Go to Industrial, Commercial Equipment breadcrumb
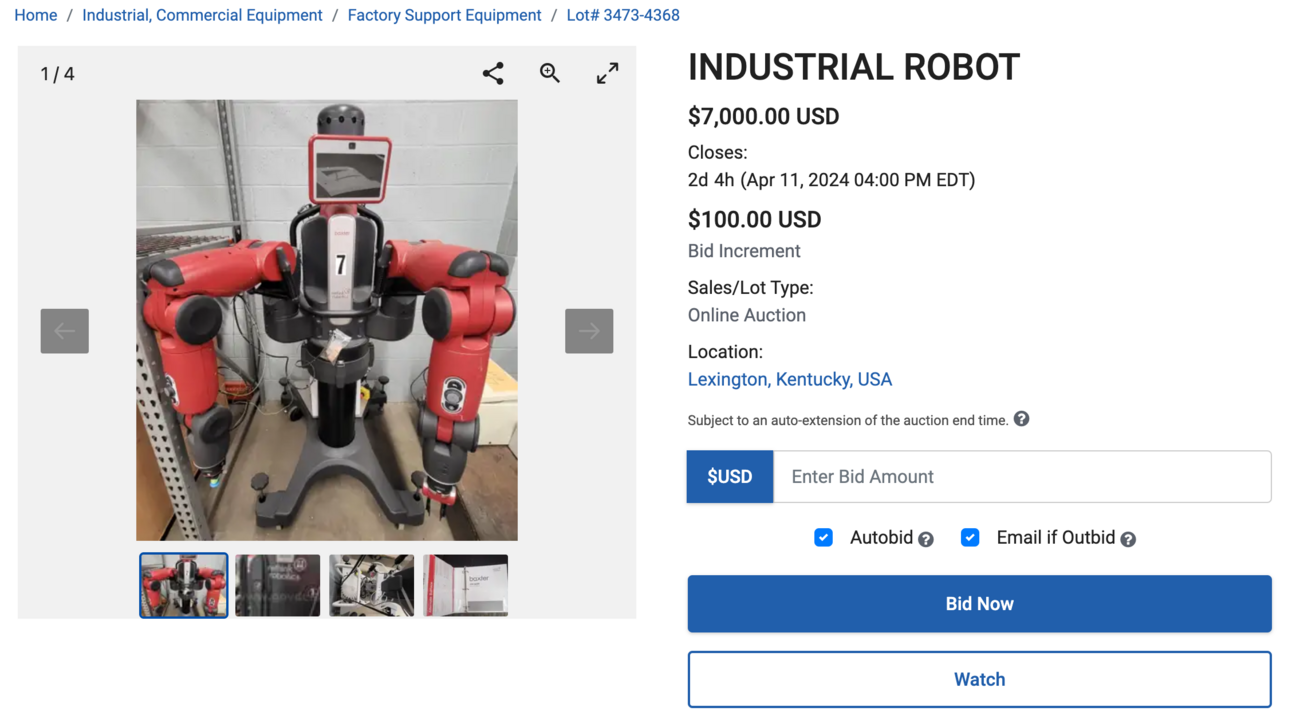1292x723 pixels. coord(202,15)
